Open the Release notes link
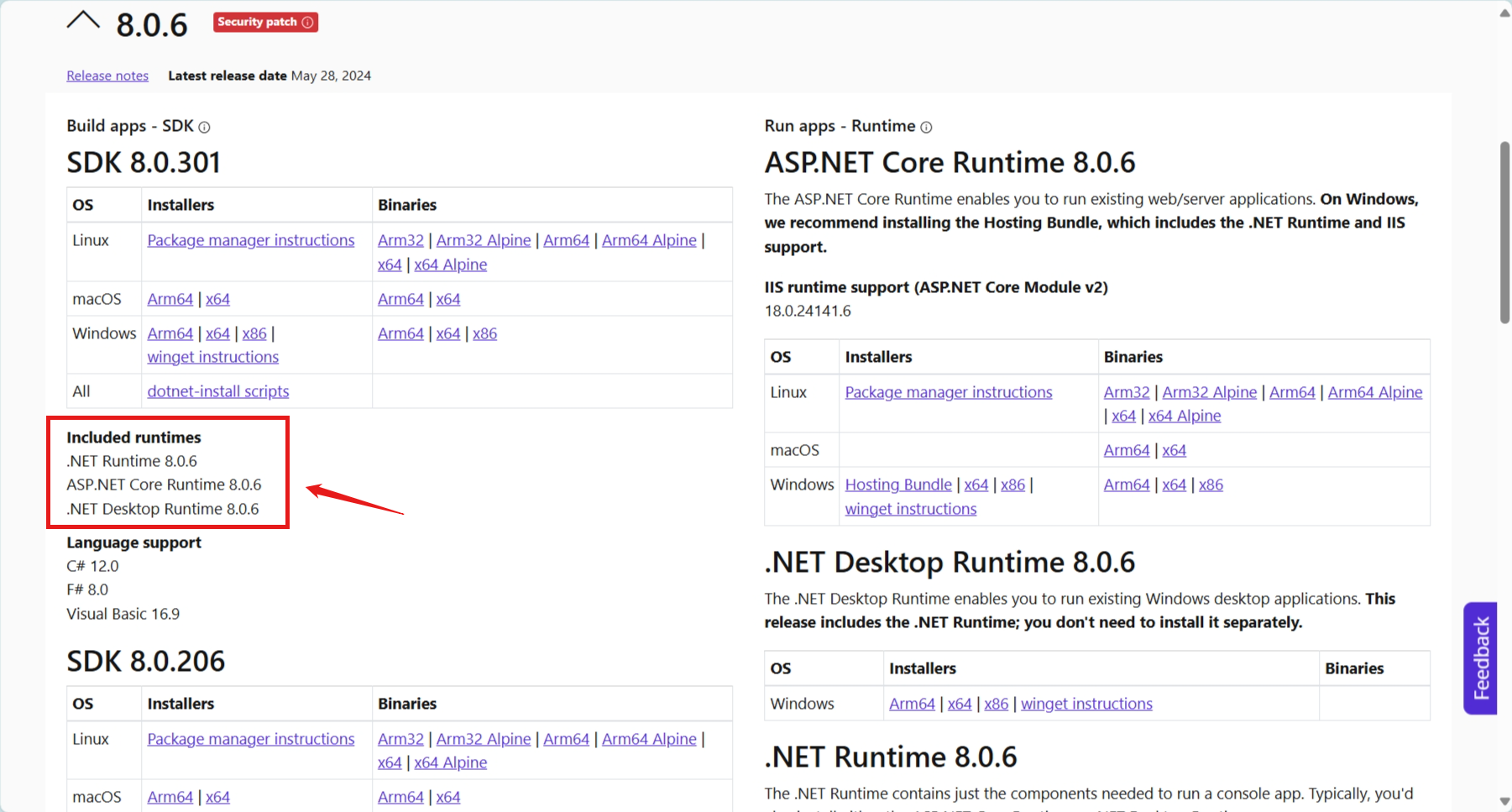The image size is (1512, 812). coord(107,76)
